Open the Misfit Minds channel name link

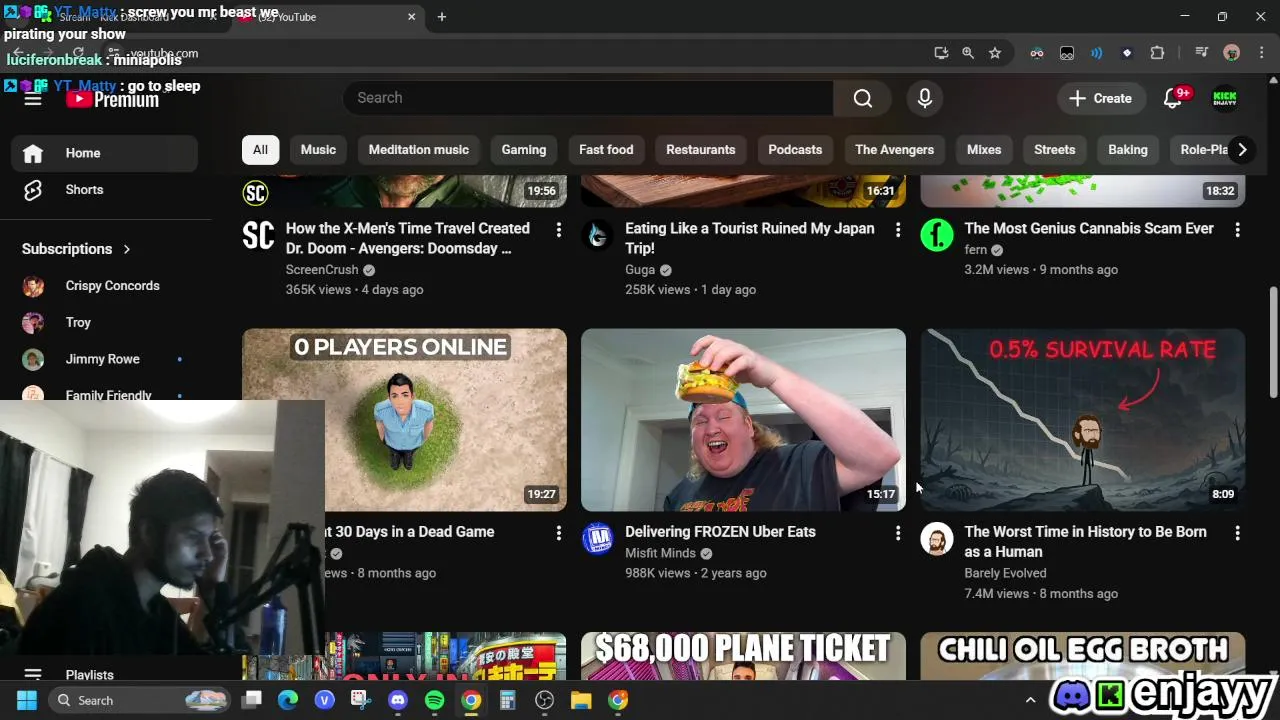point(660,553)
